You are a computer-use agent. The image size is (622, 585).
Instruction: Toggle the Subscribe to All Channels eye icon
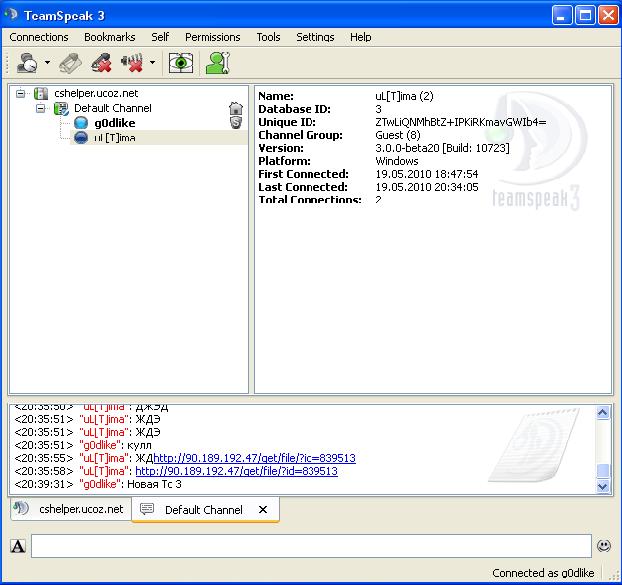pyautogui.click(x=180, y=64)
